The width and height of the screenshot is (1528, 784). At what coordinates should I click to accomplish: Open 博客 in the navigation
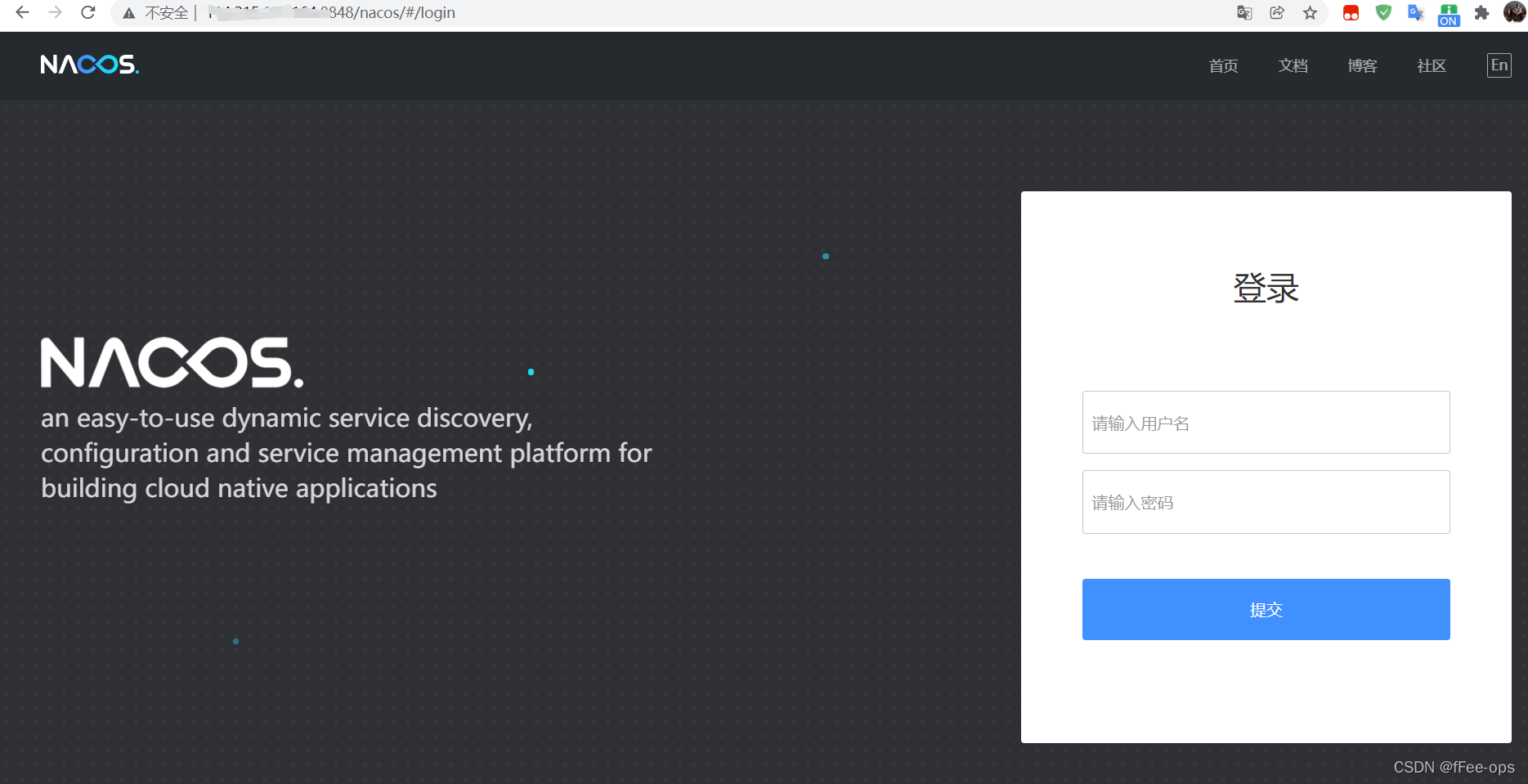click(1362, 65)
